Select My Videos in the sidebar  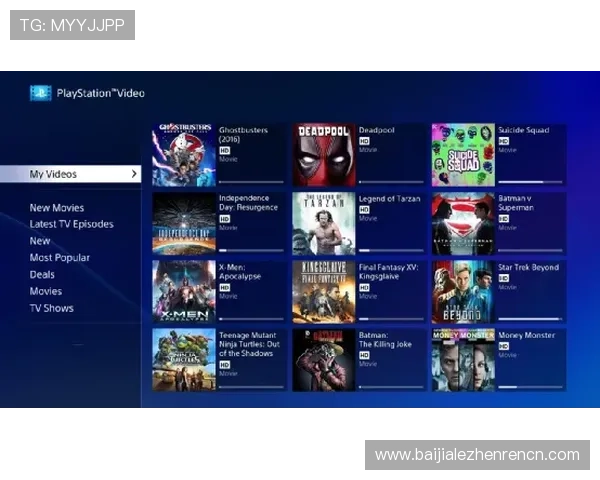[x=70, y=174]
